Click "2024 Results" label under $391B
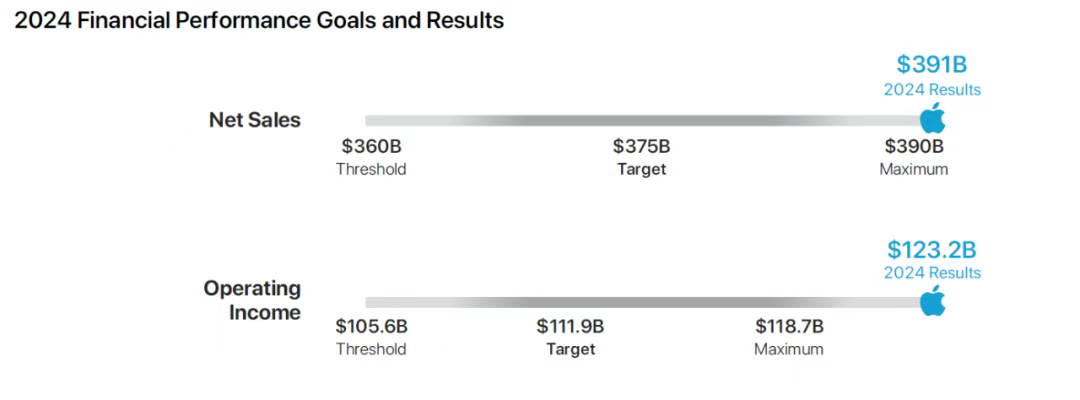 932,90
